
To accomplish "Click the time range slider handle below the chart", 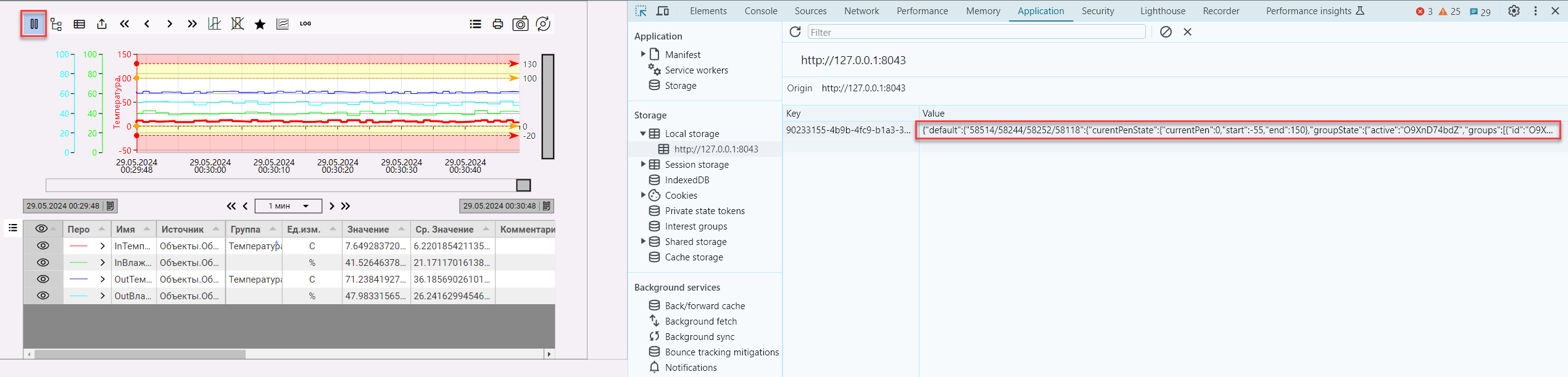I will coord(523,185).
